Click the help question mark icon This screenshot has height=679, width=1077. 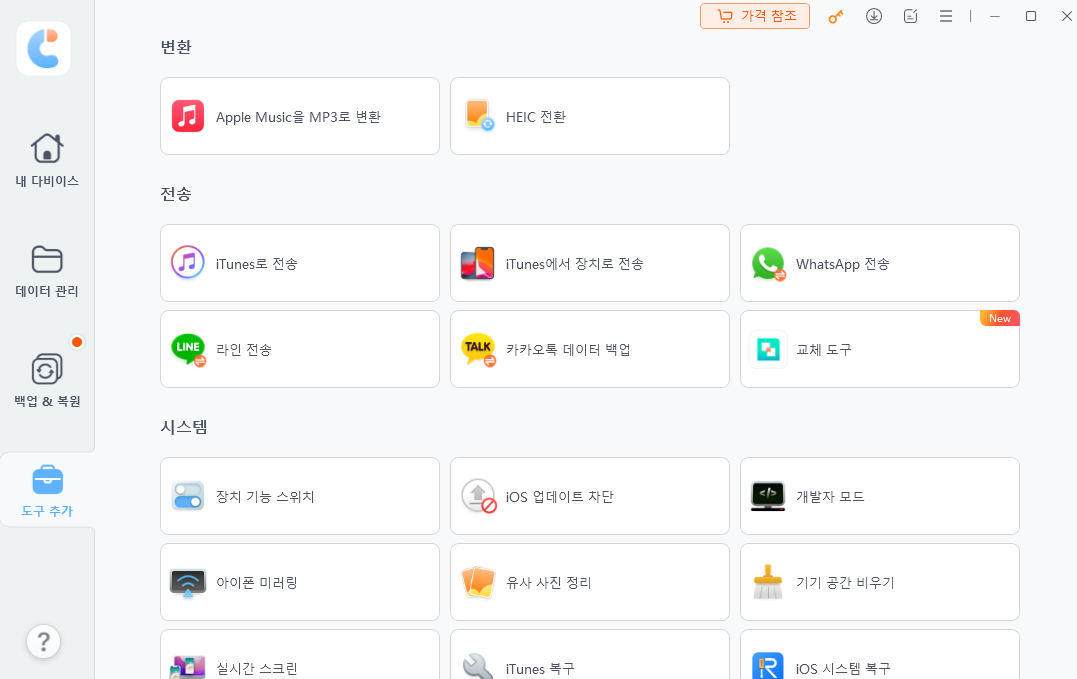[x=43, y=641]
